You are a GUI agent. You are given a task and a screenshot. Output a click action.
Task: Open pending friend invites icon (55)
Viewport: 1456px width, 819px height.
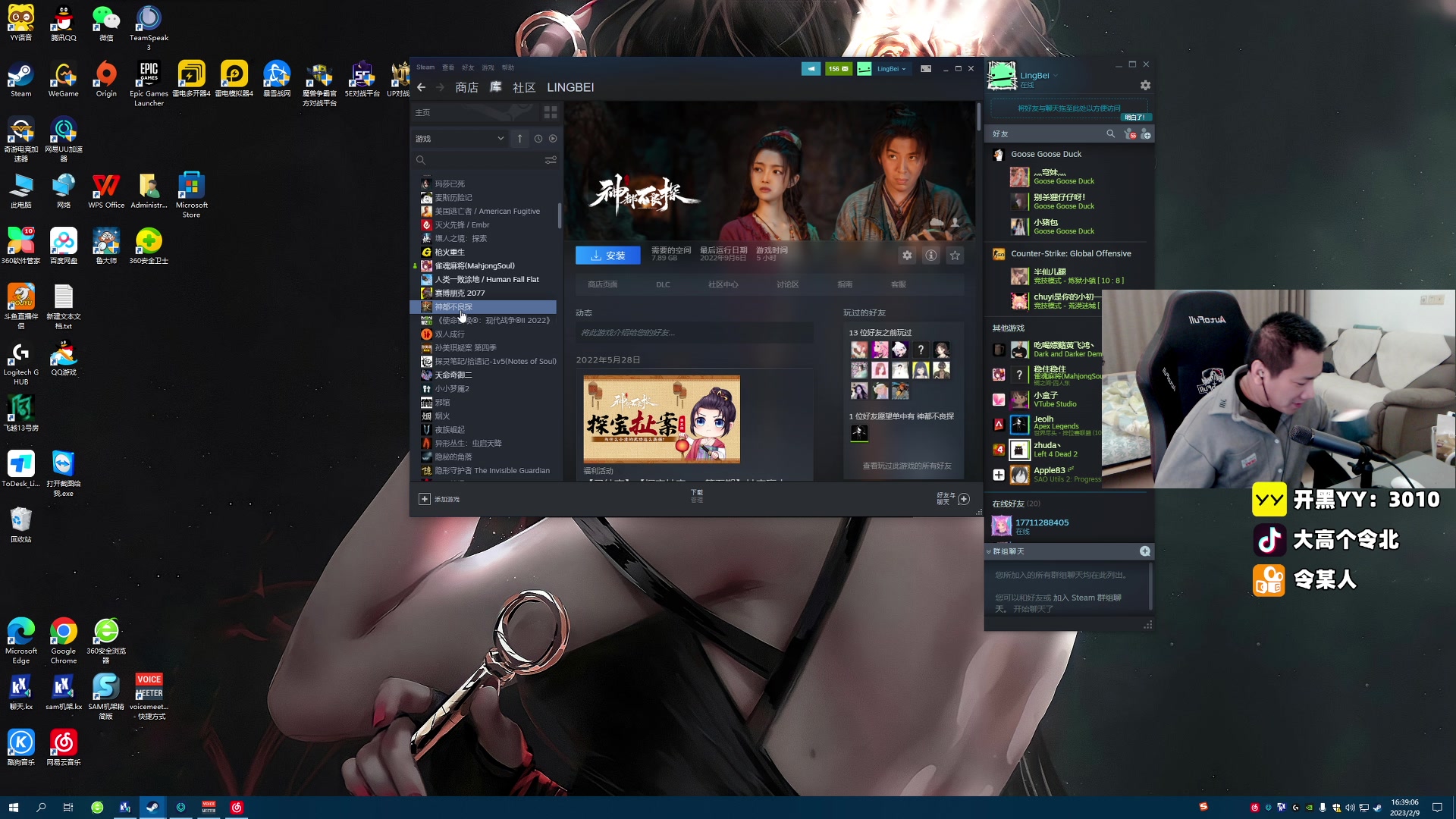pyautogui.click(x=1130, y=134)
